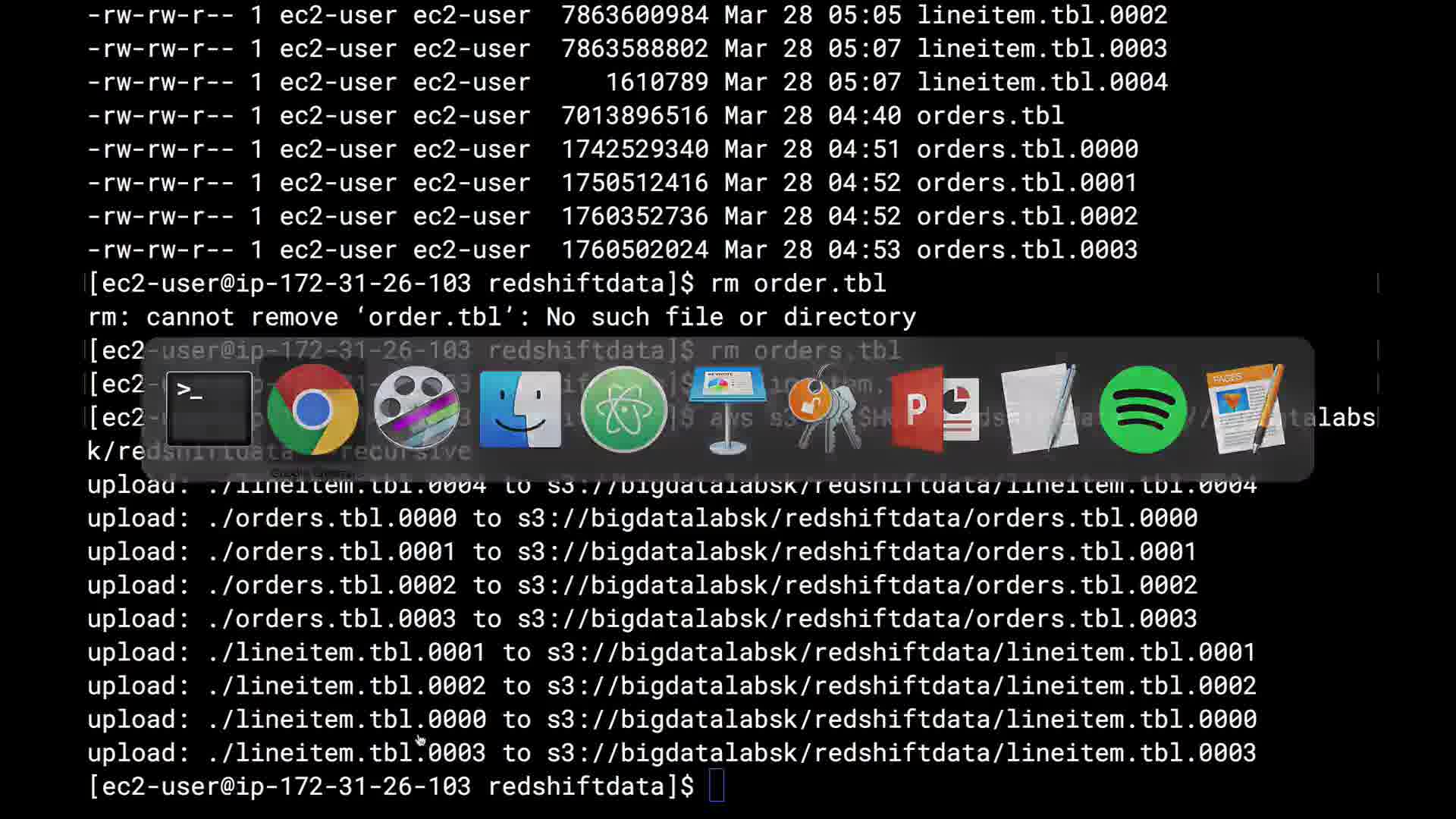The height and width of the screenshot is (819, 1456).
Task: Switch to the Atom editor icon
Action: 623,409
